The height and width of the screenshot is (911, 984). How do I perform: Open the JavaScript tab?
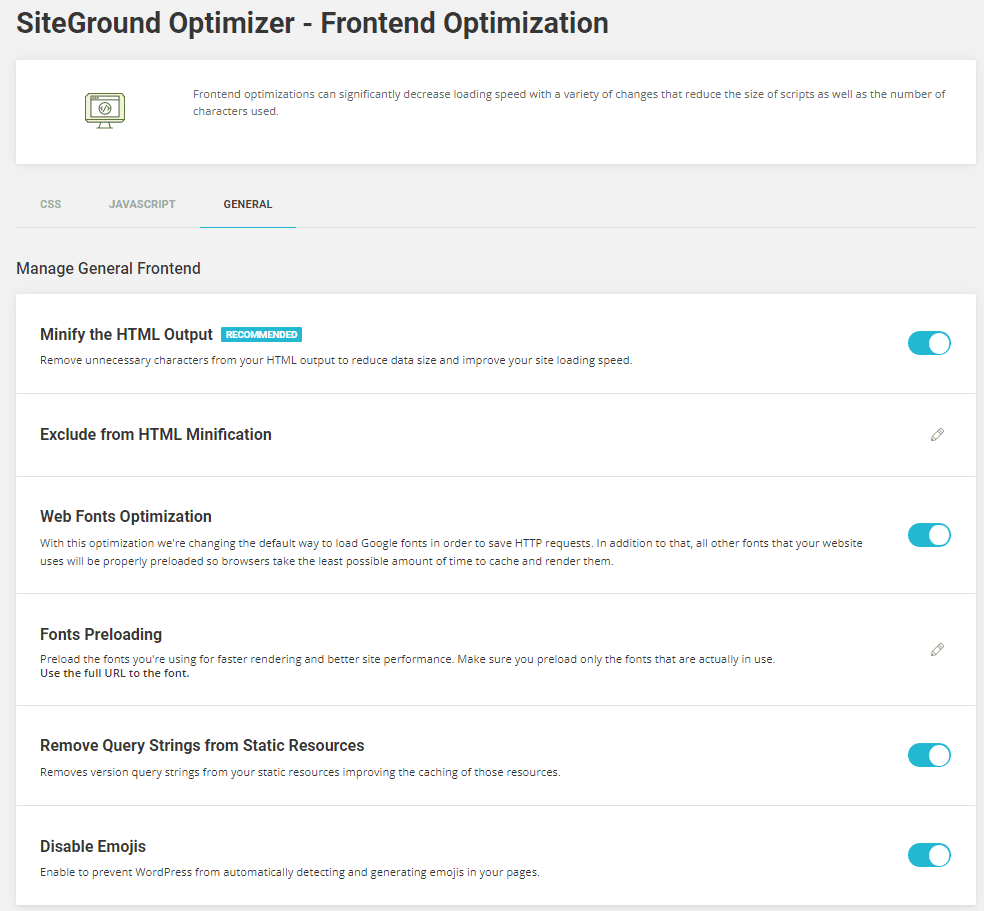pos(142,204)
